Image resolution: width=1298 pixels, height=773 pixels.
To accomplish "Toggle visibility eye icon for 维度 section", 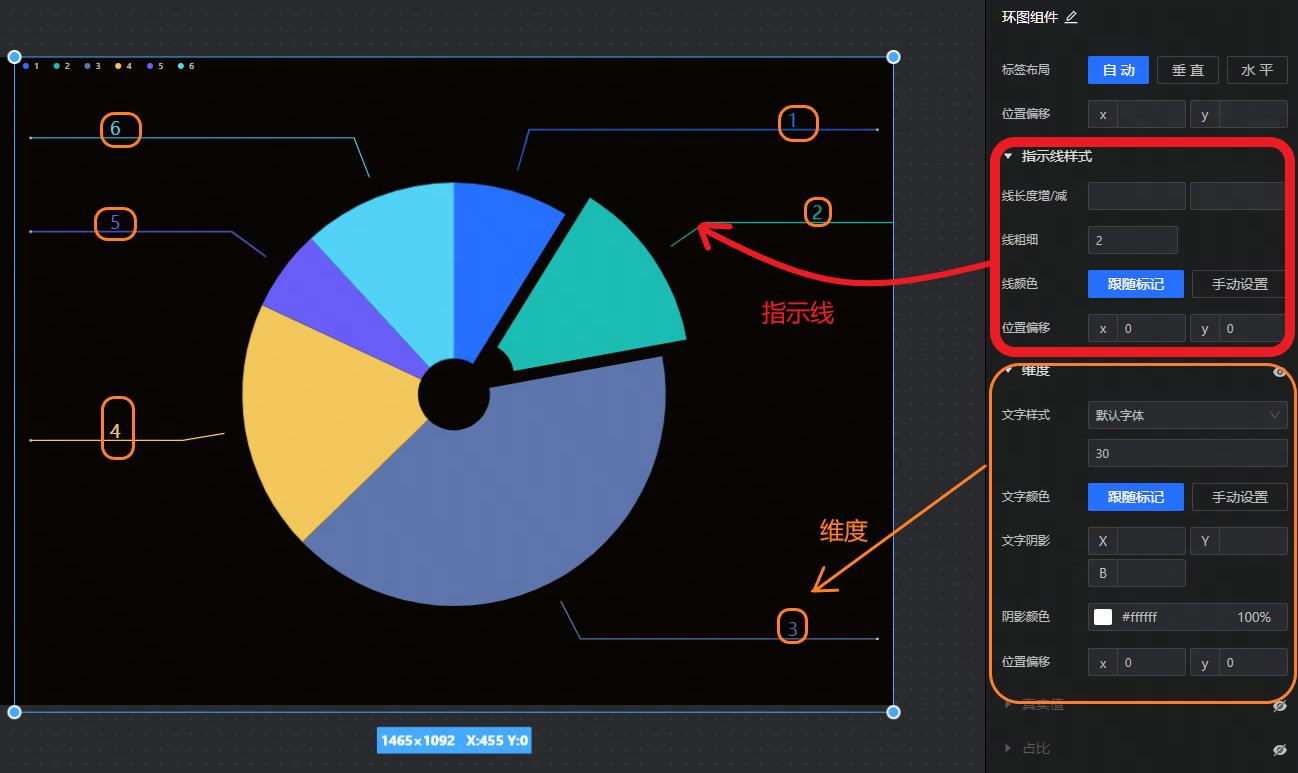I will click(1279, 371).
